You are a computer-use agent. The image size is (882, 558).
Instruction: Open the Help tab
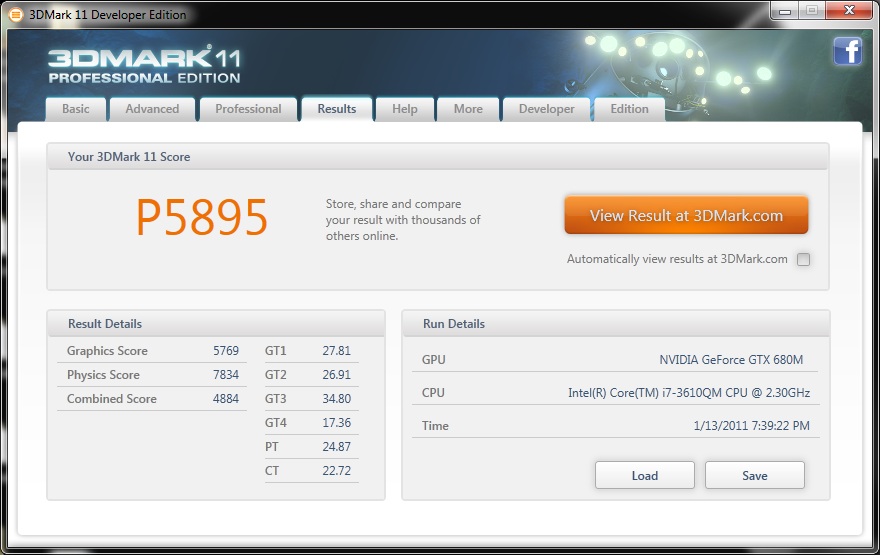point(404,109)
